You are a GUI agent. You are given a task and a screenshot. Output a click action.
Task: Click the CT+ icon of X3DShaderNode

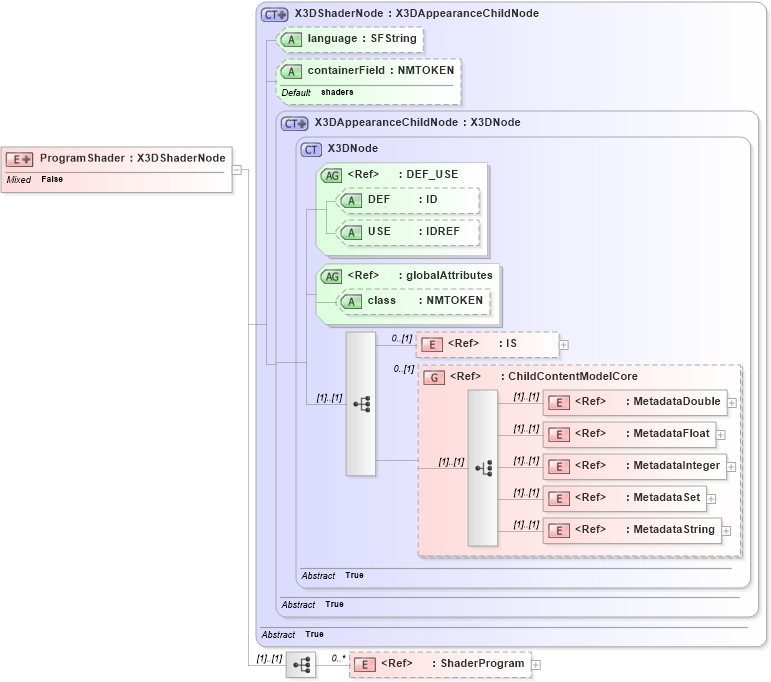coord(274,15)
